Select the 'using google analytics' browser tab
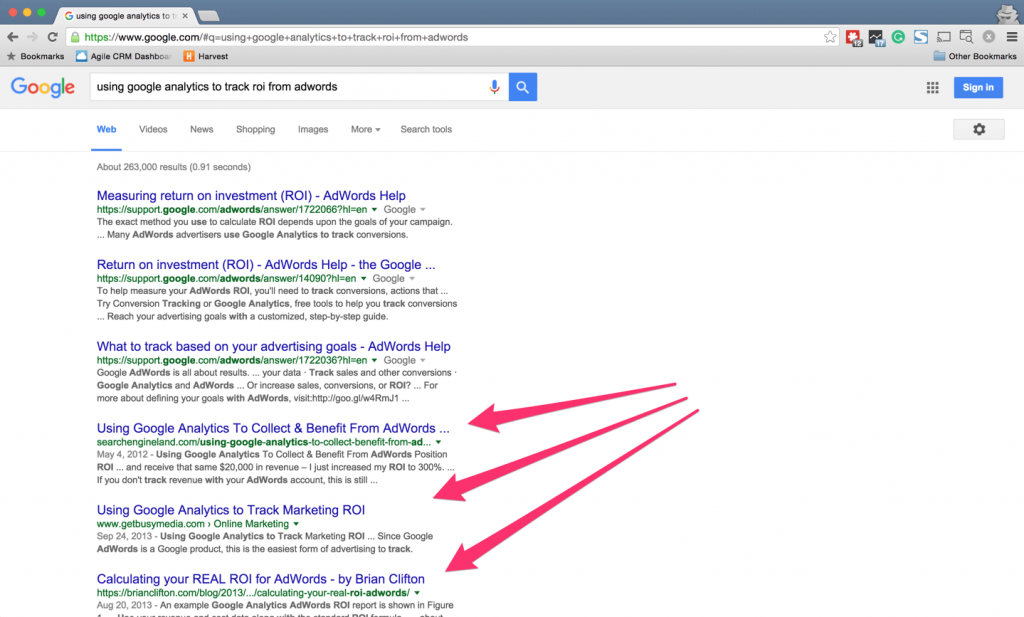Viewport: 1024px width, 617px height. [x=125, y=16]
